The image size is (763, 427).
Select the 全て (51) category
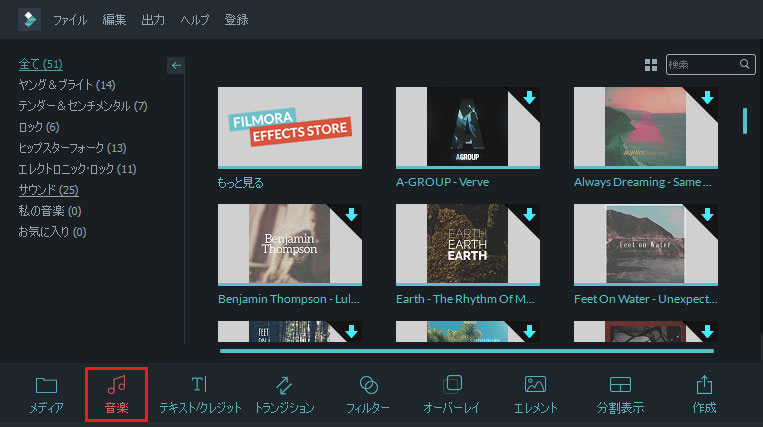tap(40, 64)
